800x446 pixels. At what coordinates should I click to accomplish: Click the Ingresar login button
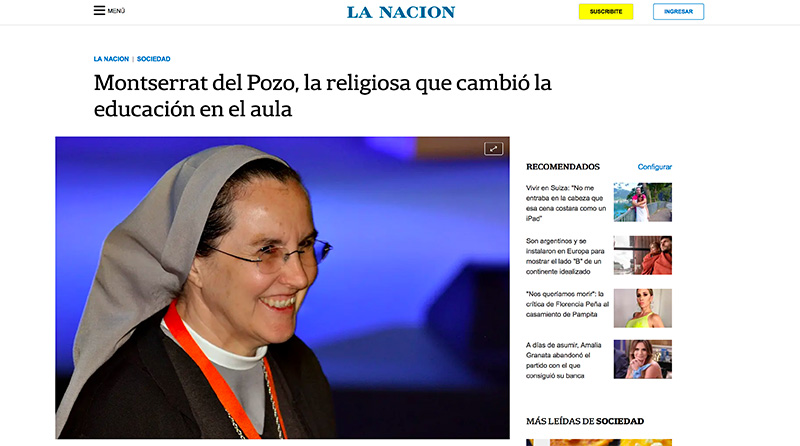(x=678, y=11)
